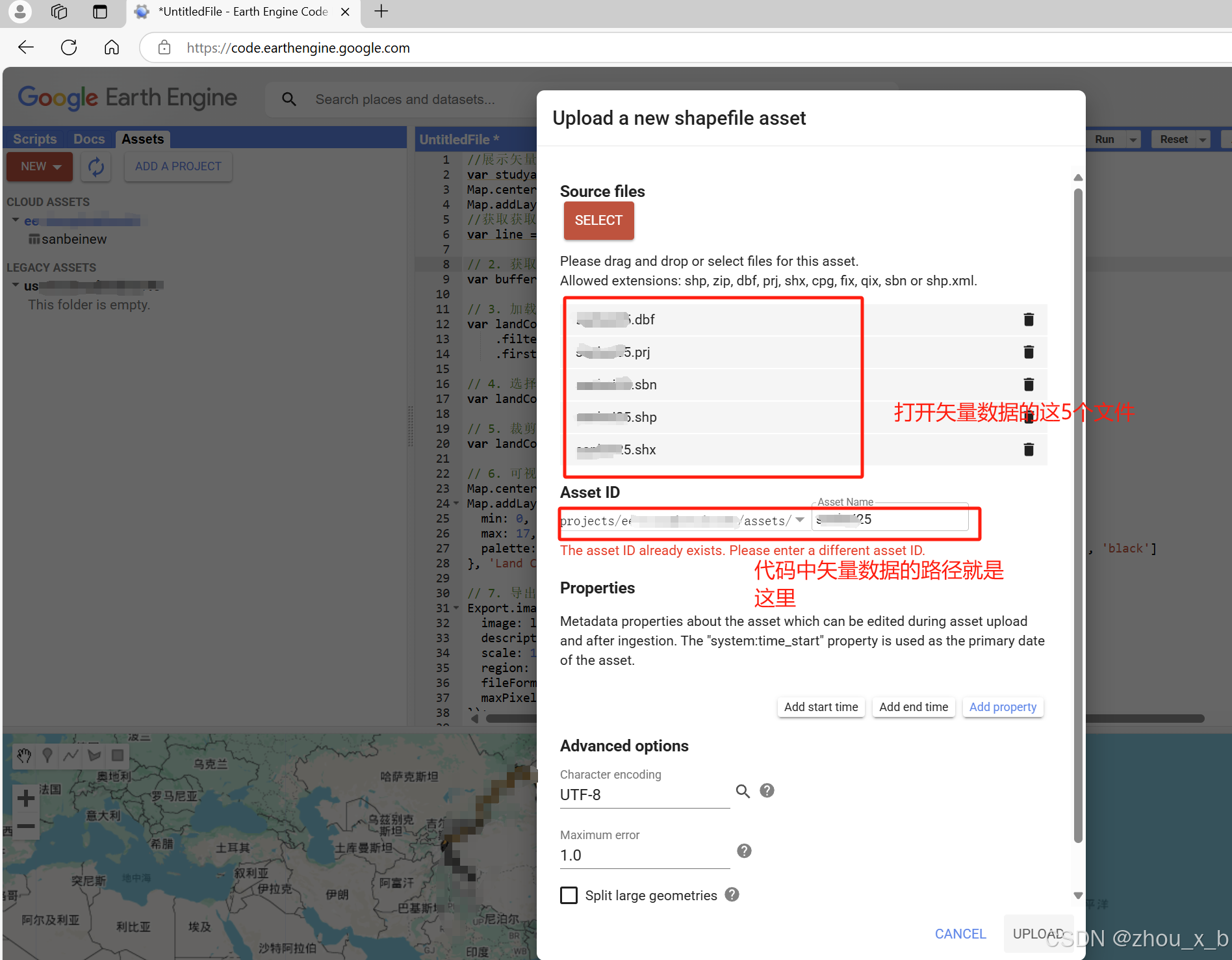Image resolution: width=1232 pixels, height=960 pixels.
Task: Open a new browser tab
Action: pos(381,12)
